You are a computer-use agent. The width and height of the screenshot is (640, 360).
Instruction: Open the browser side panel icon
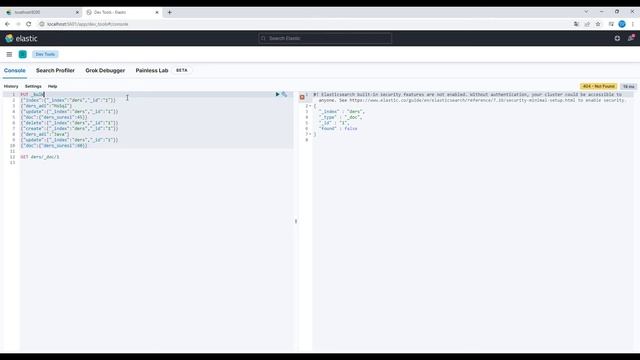[611, 24]
